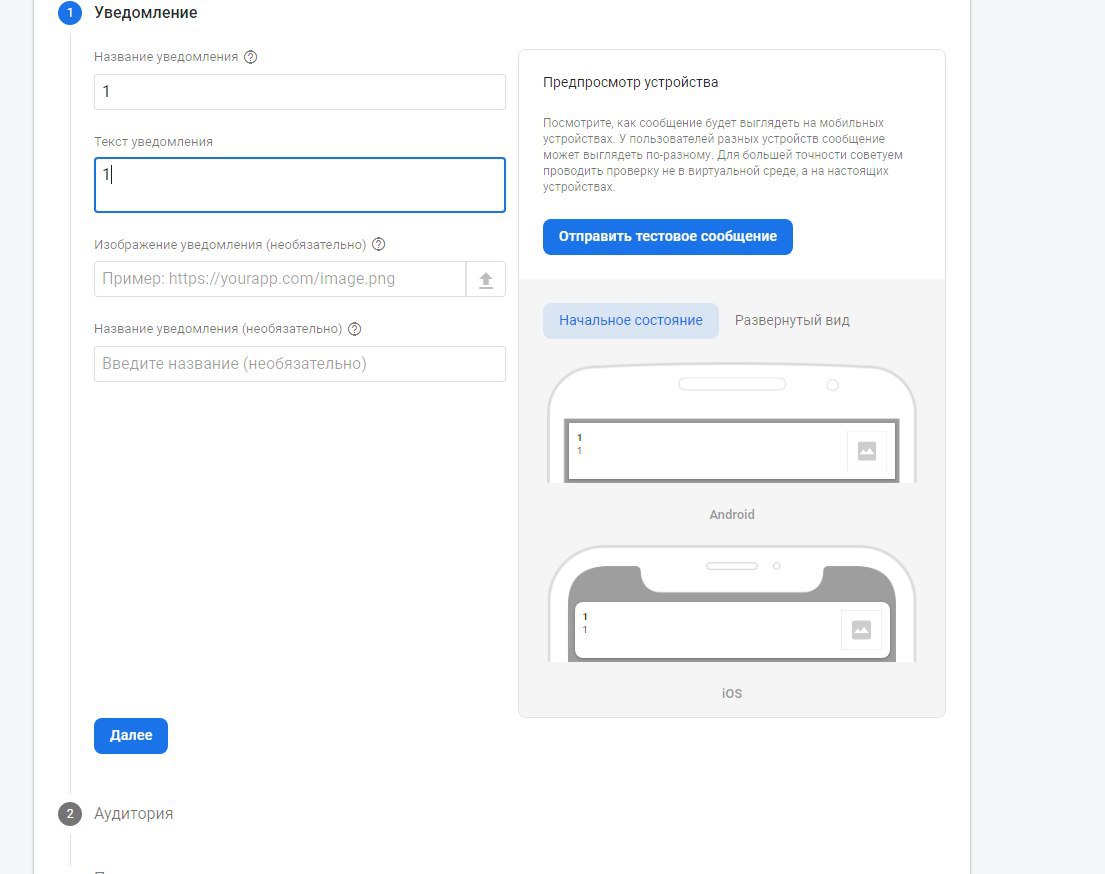Focus the Название уведомления field containing 1
The image size is (1105, 874).
tap(300, 92)
